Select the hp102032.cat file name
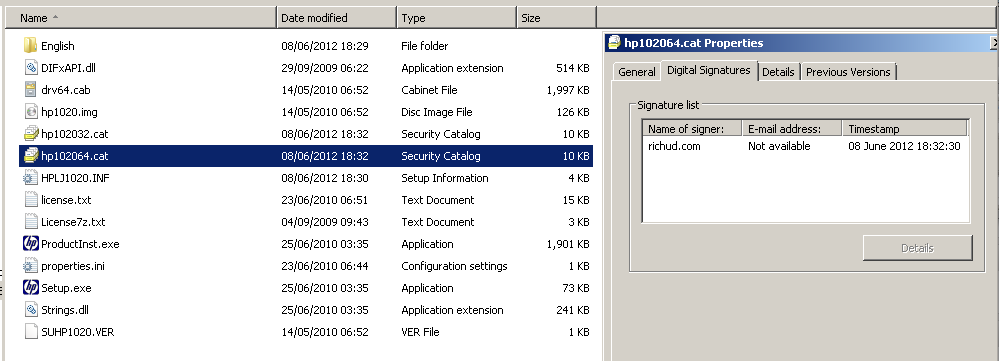999x361 pixels. (75, 134)
